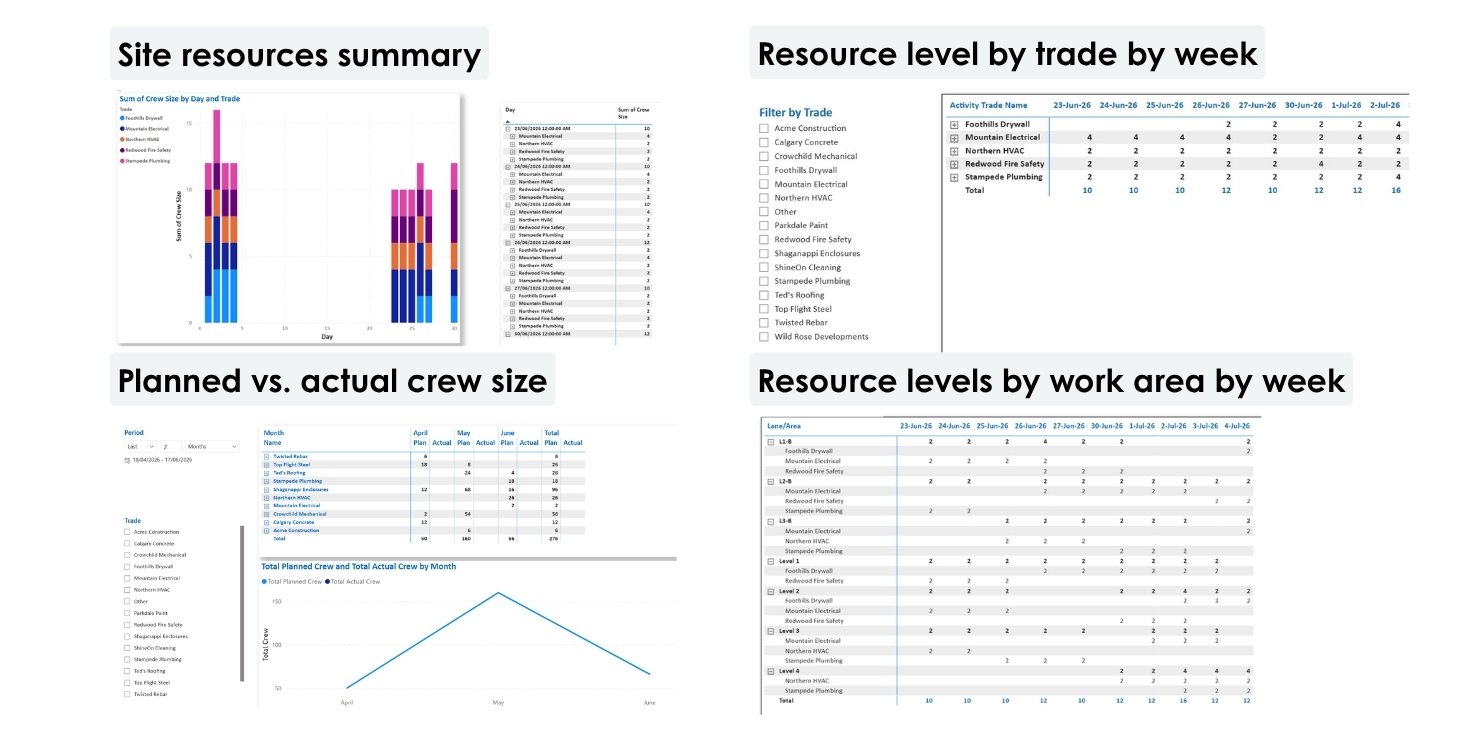Click the Lane/Area column header
This screenshot has width=1462, height=750.
tap(782, 425)
